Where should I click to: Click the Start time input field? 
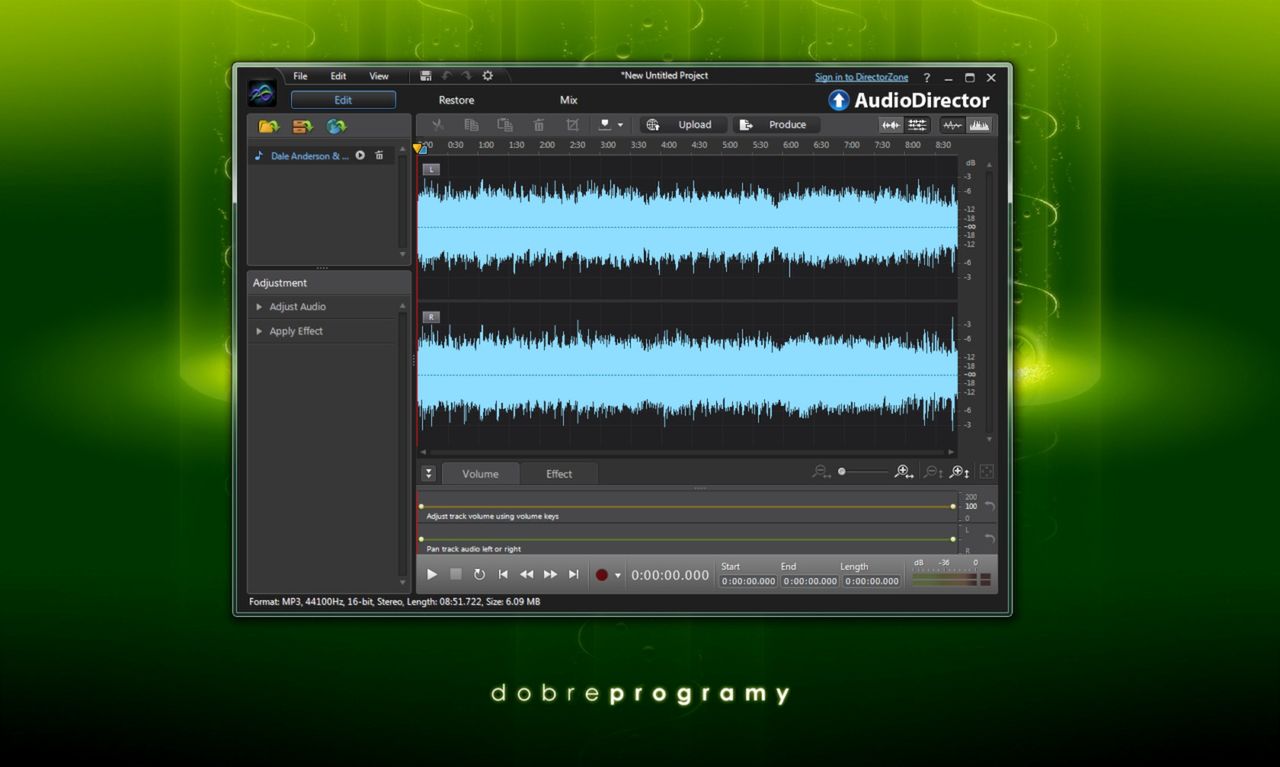748,581
